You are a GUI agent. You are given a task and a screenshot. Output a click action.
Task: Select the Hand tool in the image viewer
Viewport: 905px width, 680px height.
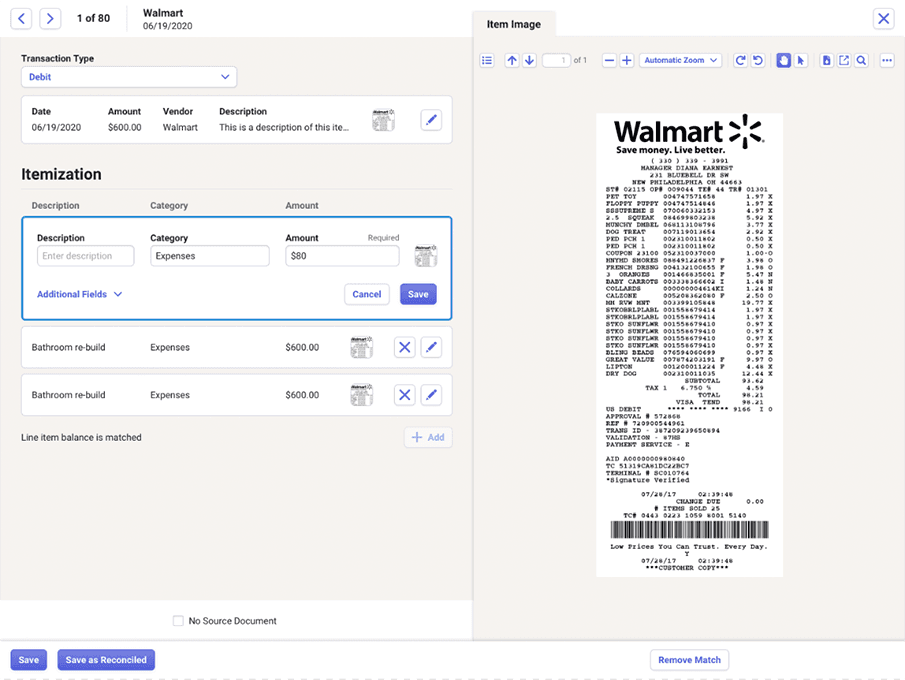pyautogui.click(x=783, y=60)
